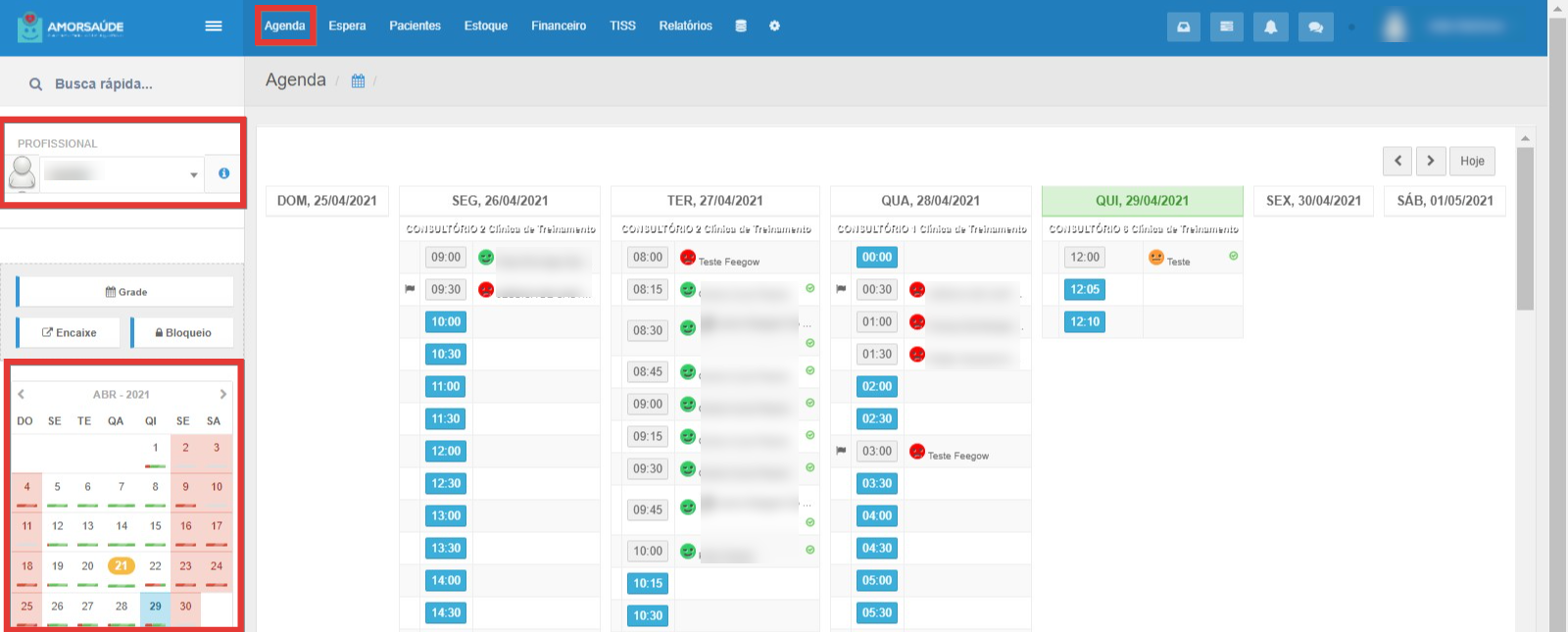Click green check on Thursday 12:00 appointment
This screenshot has width=1568, height=632.
(1233, 256)
